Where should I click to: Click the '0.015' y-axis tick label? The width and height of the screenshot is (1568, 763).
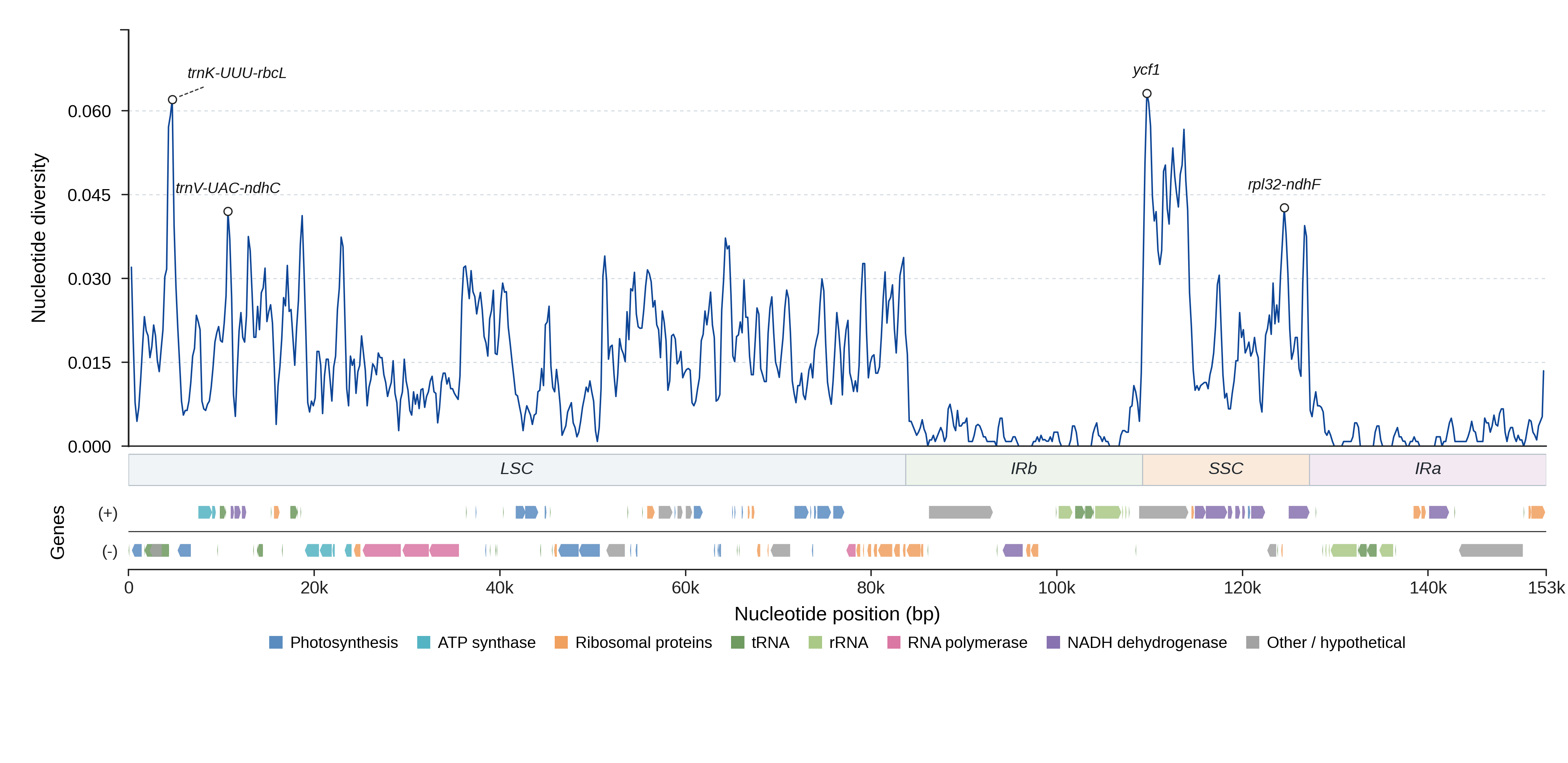tap(90, 363)
